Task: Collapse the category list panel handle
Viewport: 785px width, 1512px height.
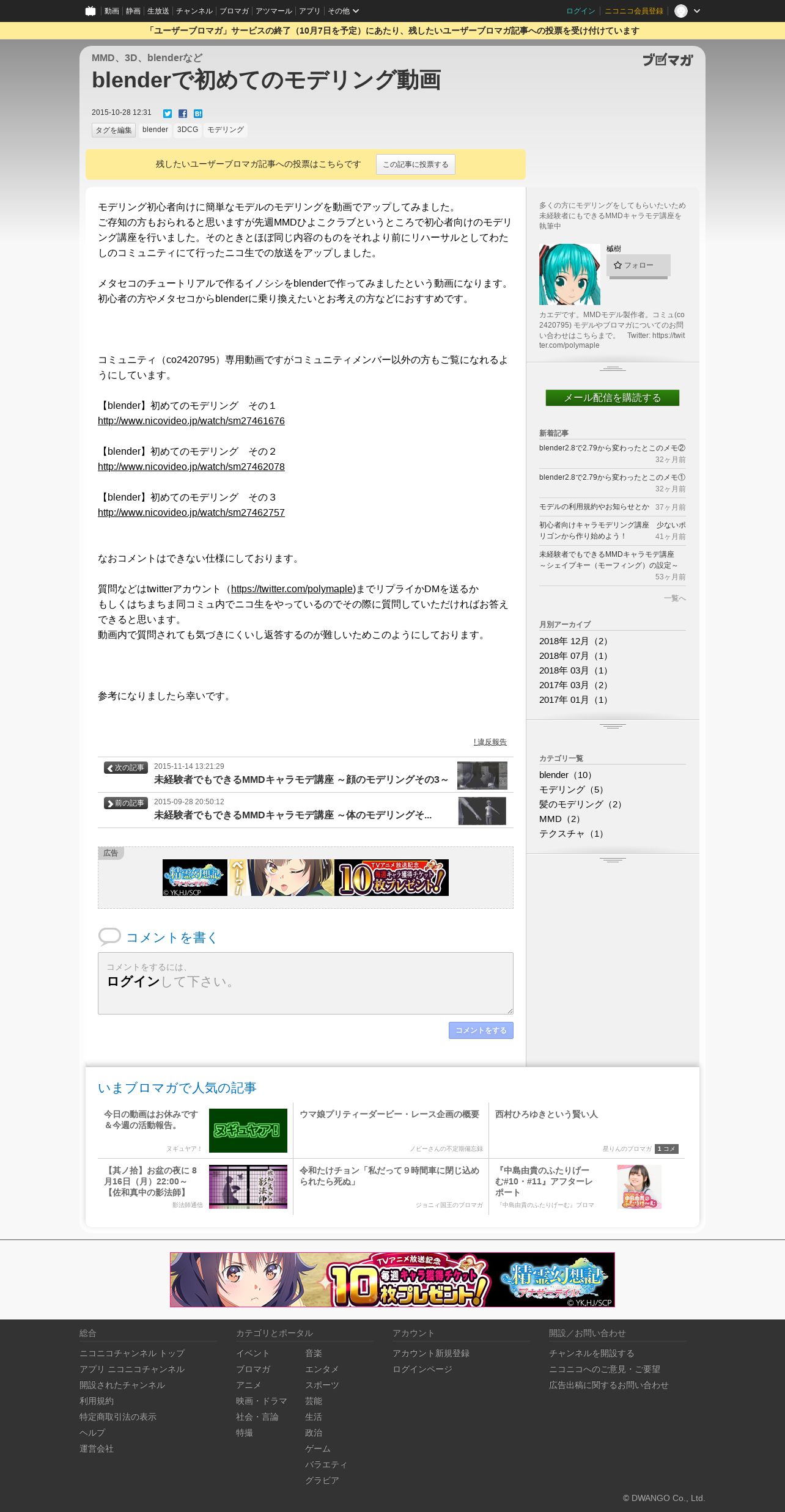Action: click(613, 860)
